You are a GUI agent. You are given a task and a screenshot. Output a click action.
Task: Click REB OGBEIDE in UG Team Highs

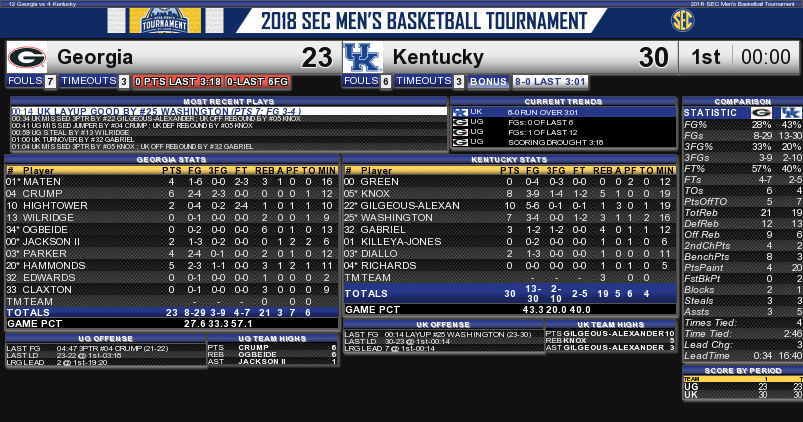pyautogui.click(x=272, y=354)
